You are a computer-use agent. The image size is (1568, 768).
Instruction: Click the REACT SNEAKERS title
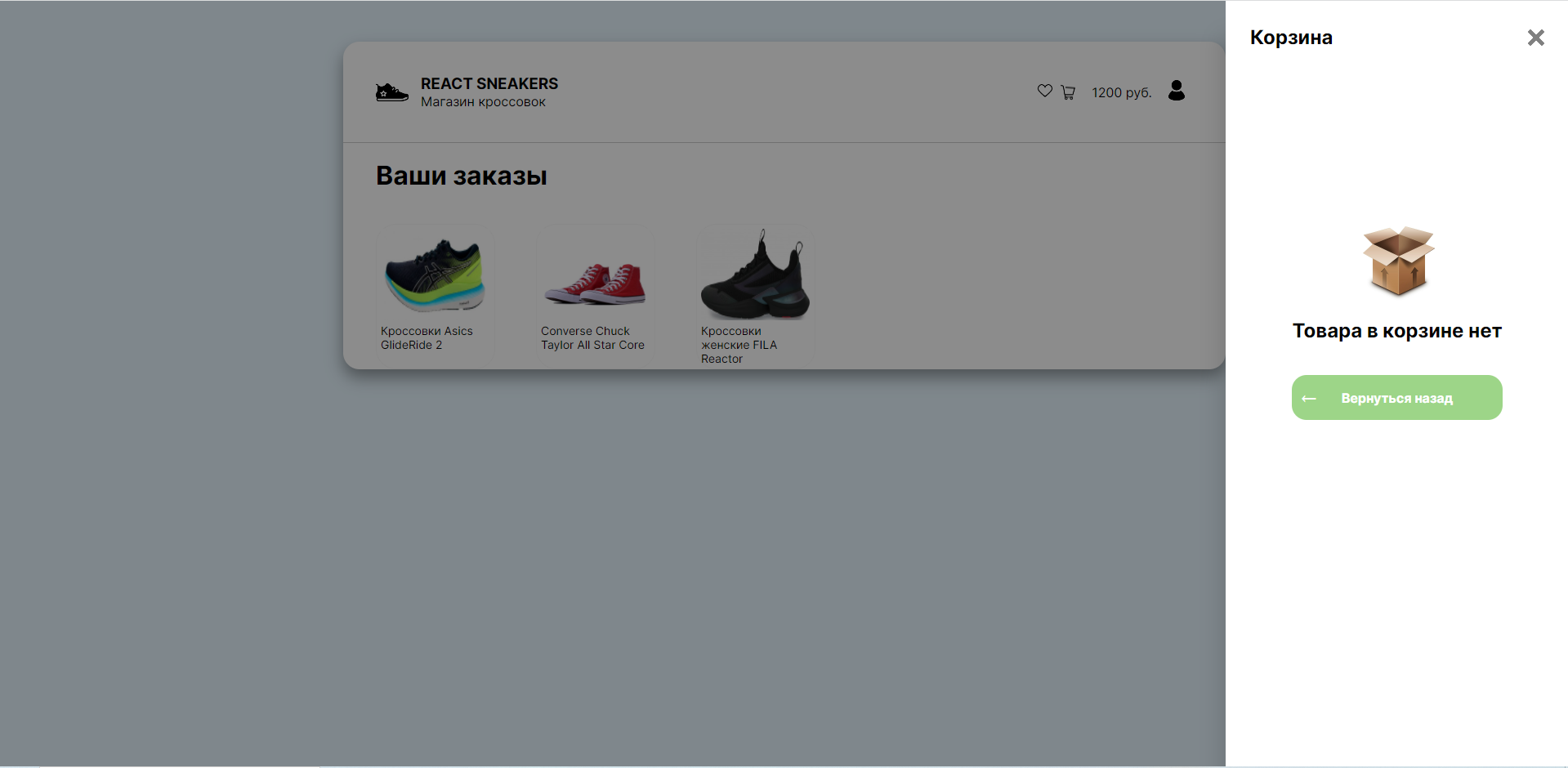[489, 83]
